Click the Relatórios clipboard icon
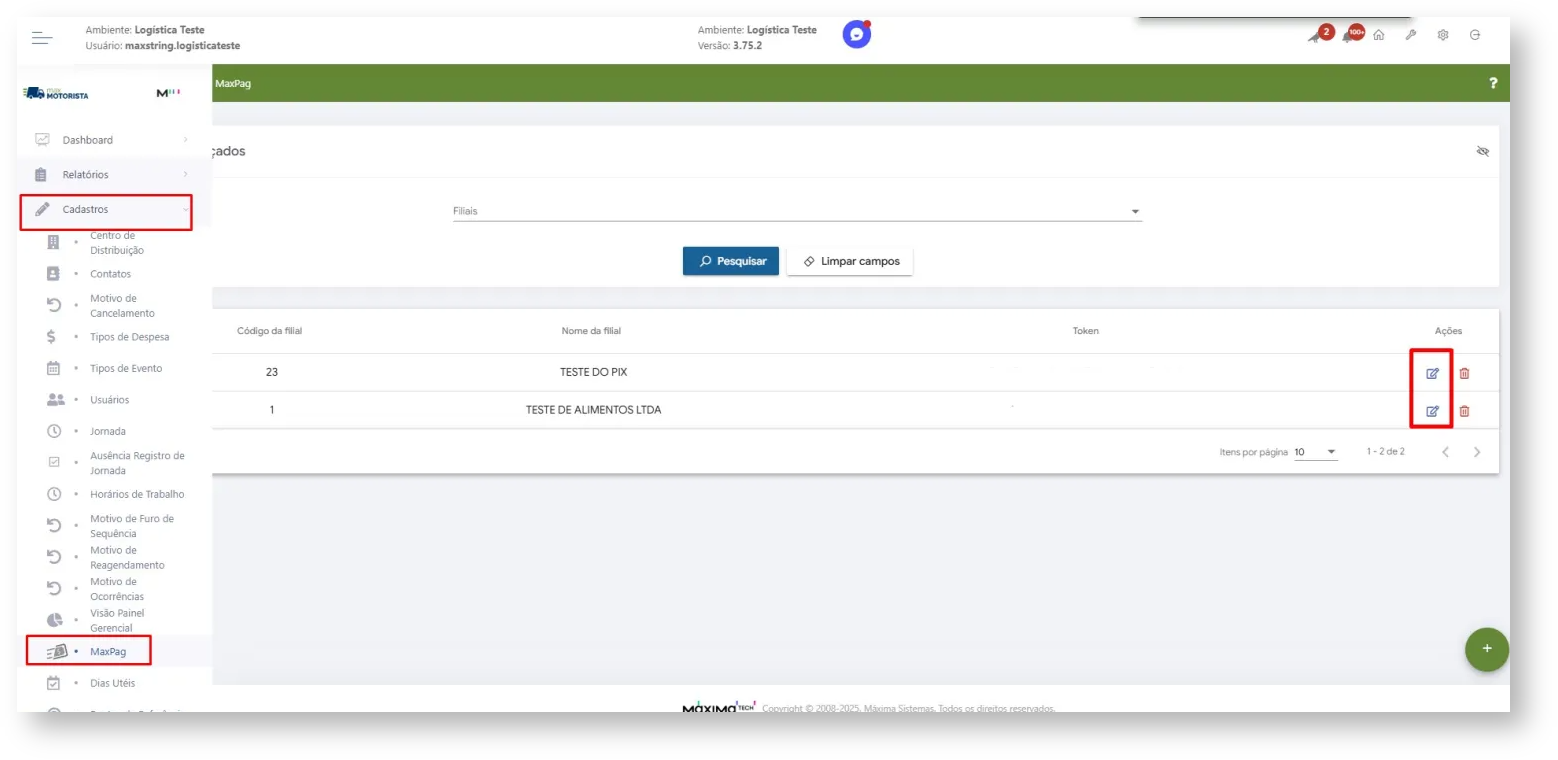The image size is (1558, 760). pyautogui.click(x=41, y=174)
